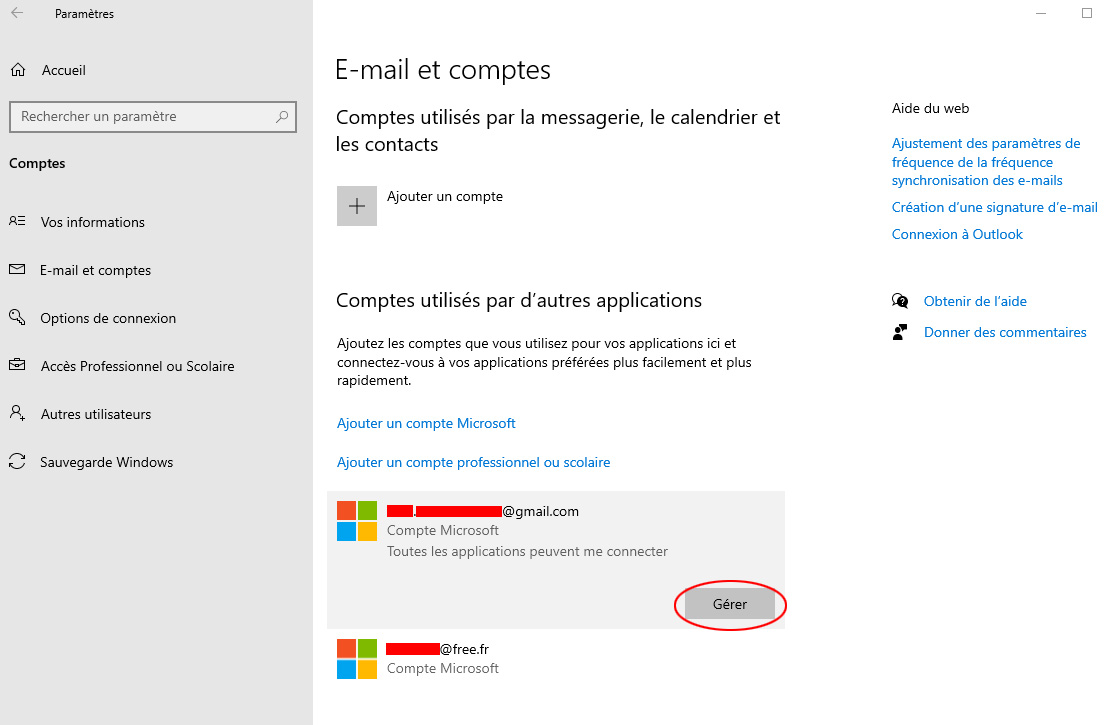
Task: Open Création d'une signature d'e-mail link
Action: pyautogui.click(x=994, y=207)
